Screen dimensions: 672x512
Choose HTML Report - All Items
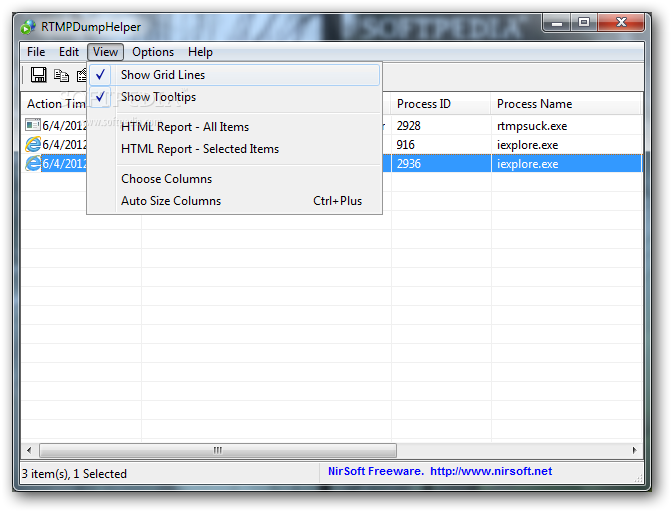pyautogui.click(x=234, y=127)
